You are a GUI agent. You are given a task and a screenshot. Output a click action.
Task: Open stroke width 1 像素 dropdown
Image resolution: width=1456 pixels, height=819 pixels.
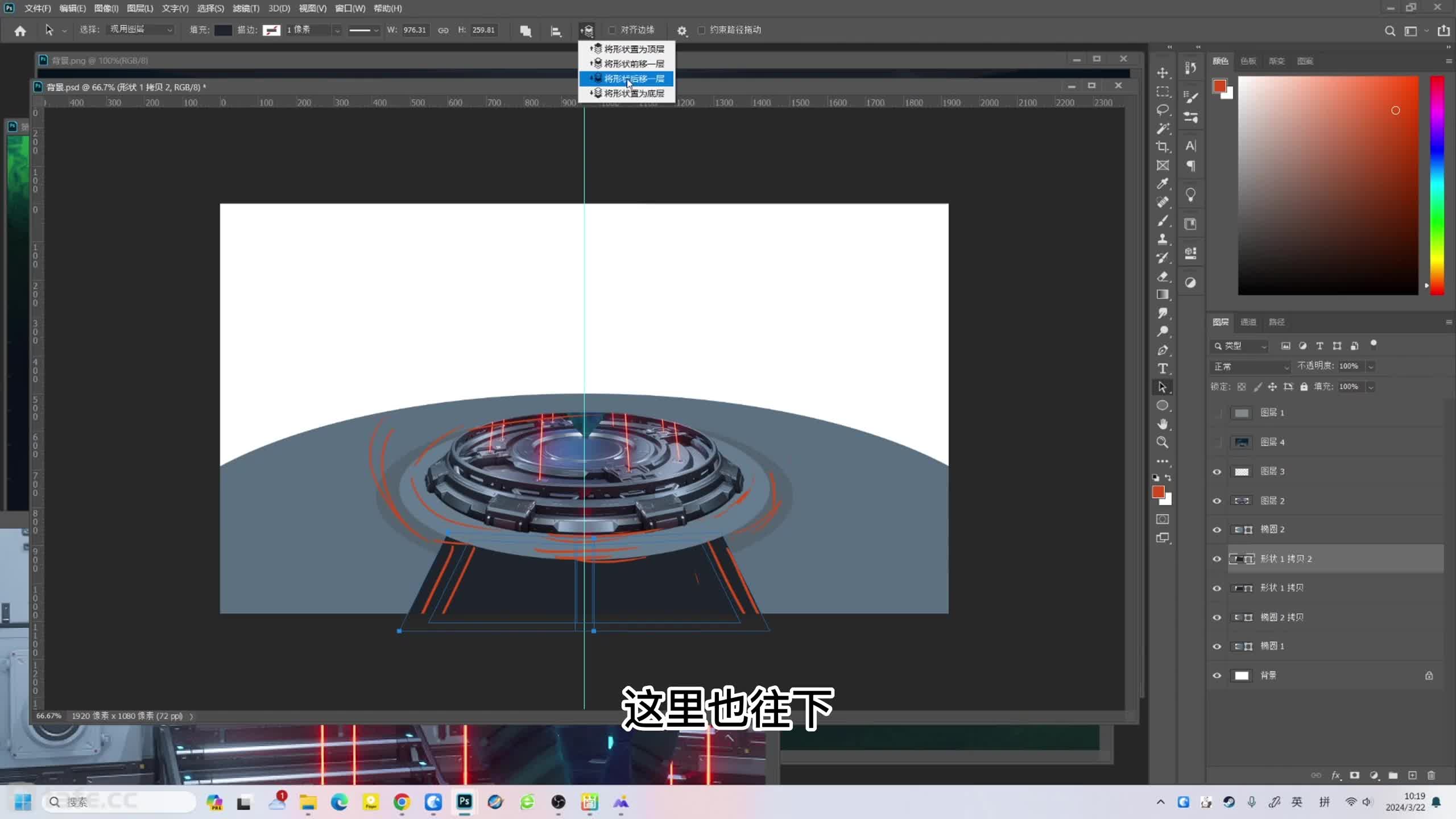click(337, 30)
